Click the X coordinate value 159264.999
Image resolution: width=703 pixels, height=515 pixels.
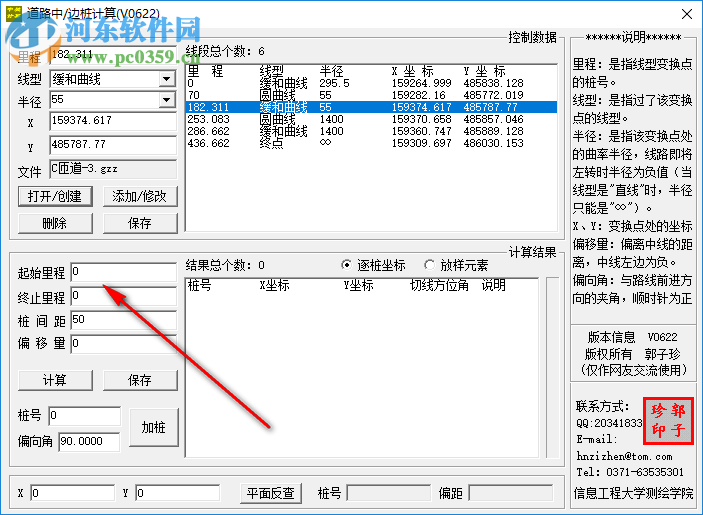pos(421,83)
